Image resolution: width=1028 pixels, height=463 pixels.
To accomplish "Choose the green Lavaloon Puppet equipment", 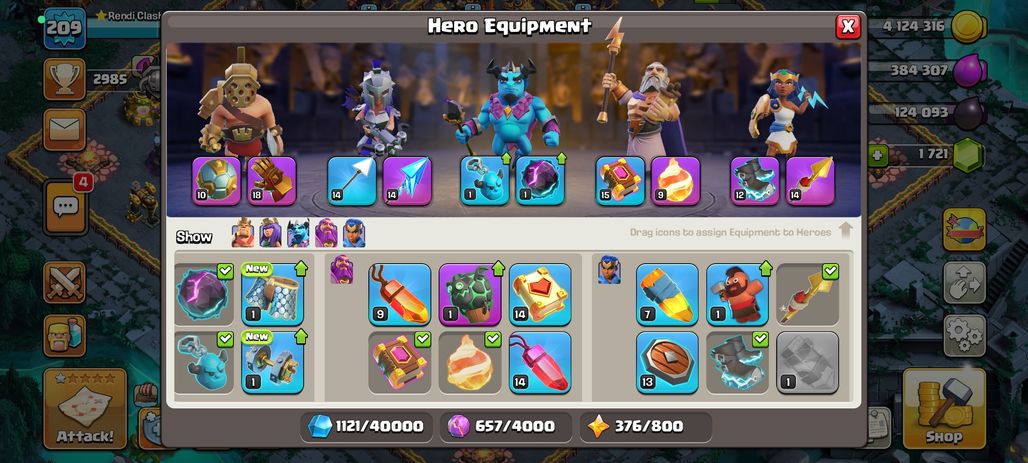I will 470,294.
